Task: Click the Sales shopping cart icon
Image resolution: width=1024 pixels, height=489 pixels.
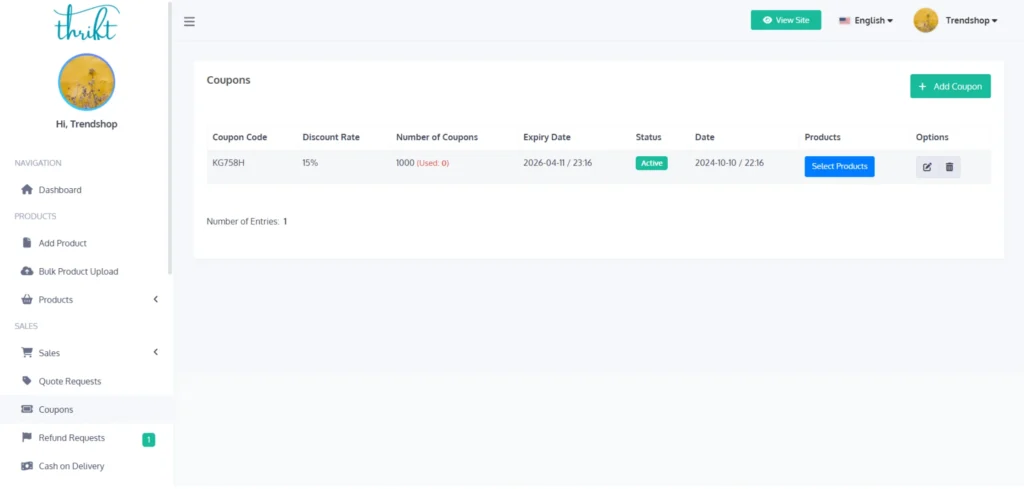Action: [27, 353]
